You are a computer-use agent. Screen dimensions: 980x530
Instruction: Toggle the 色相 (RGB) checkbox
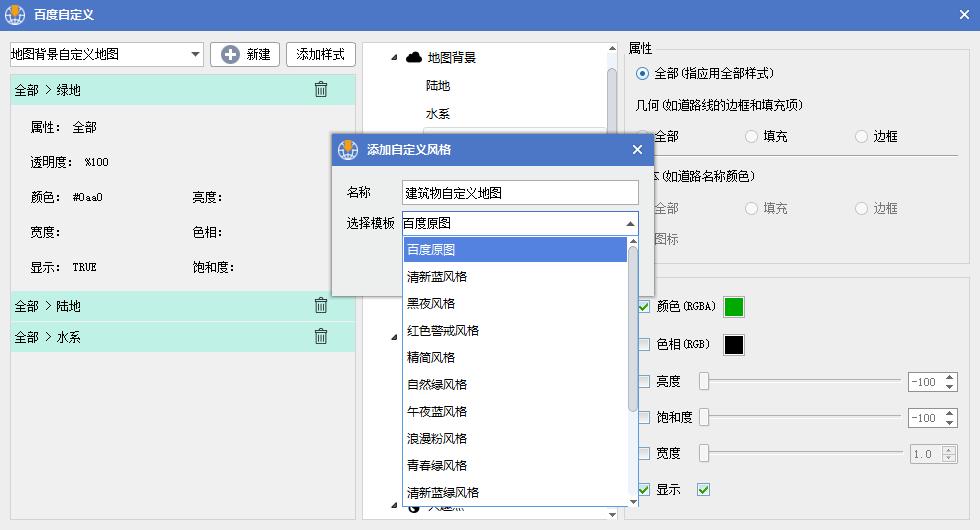tap(644, 344)
